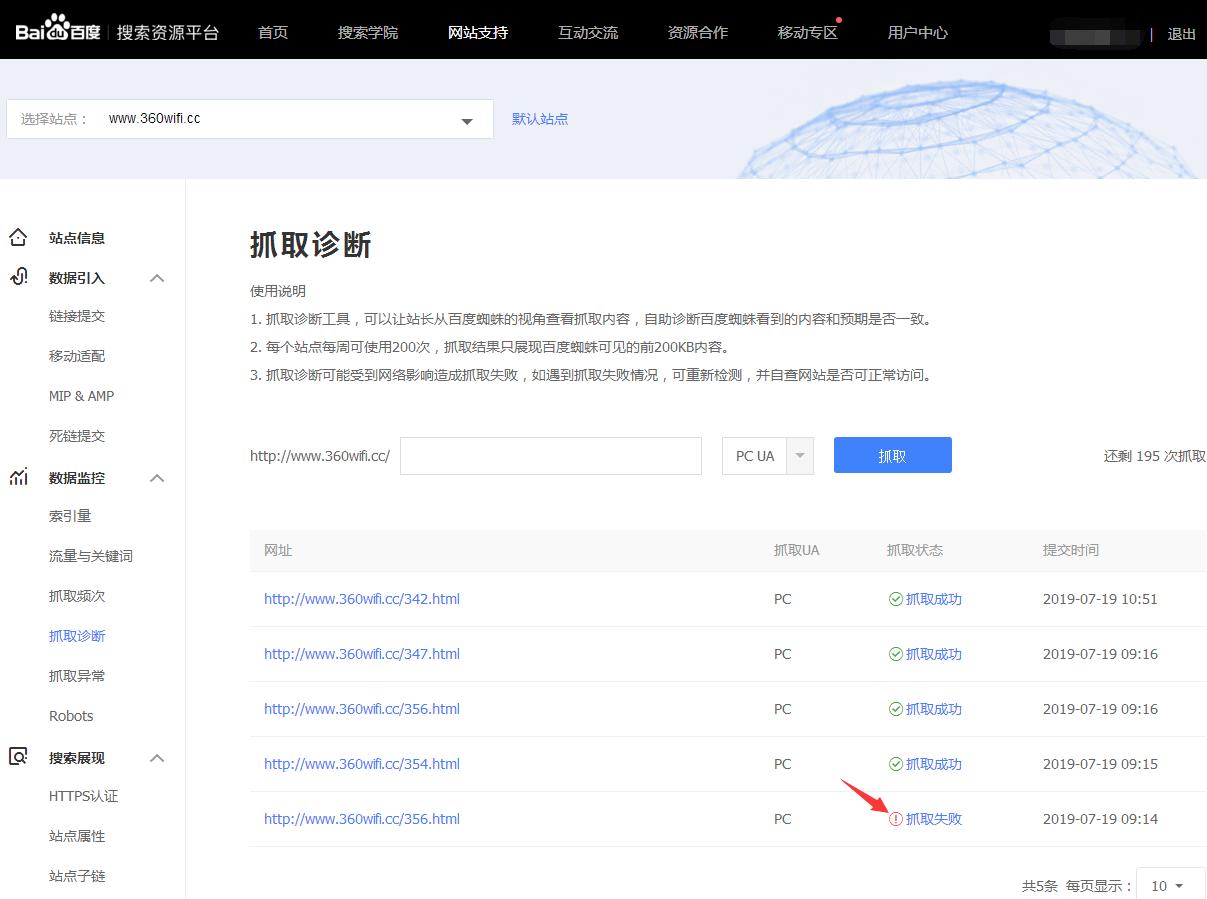Click the 数据引入 section icon

tap(17, 277)
